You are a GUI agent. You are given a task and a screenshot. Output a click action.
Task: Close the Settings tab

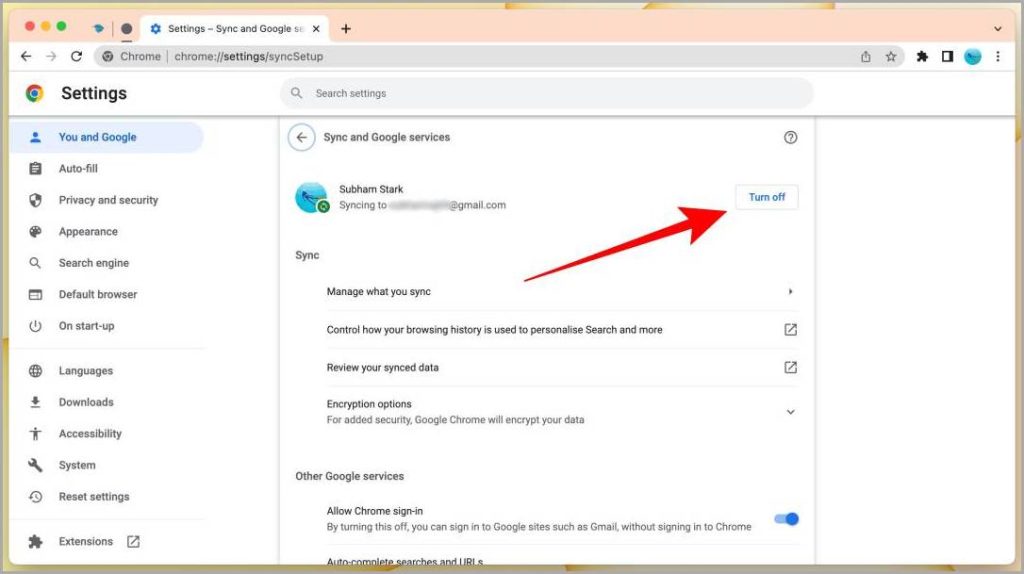(x=316, y=29)
